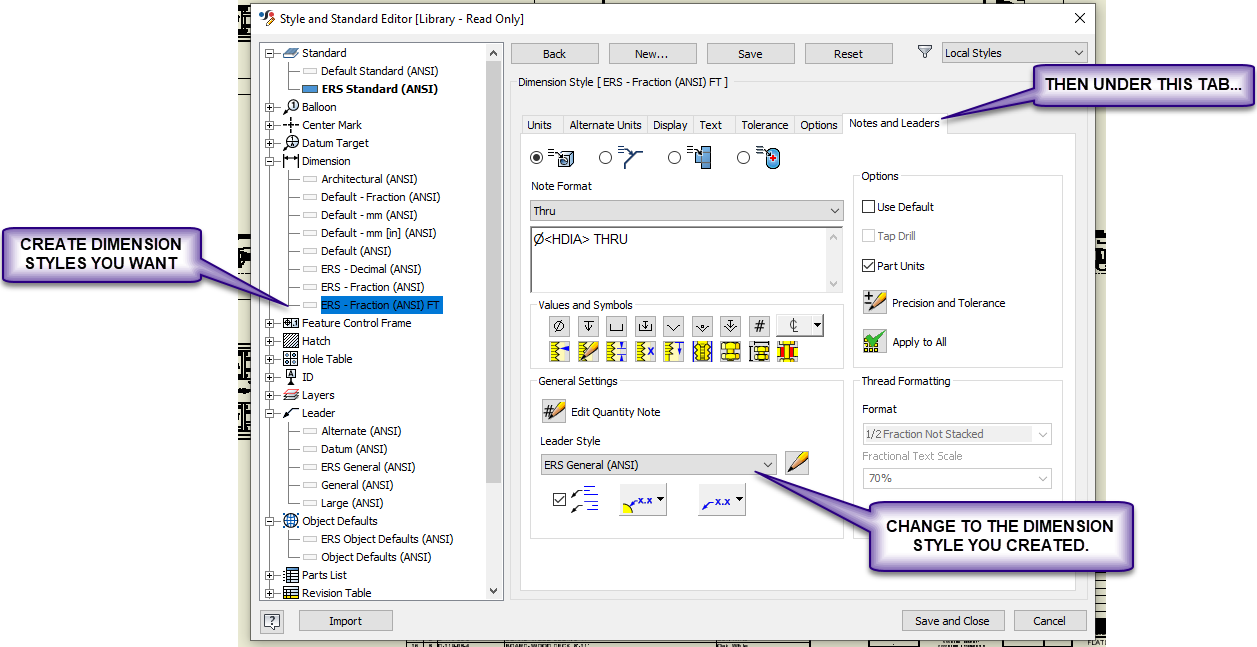Open the blue-arrow x.x format dropdown
The image size is (1257, 647).
click(x=721, y=500)
